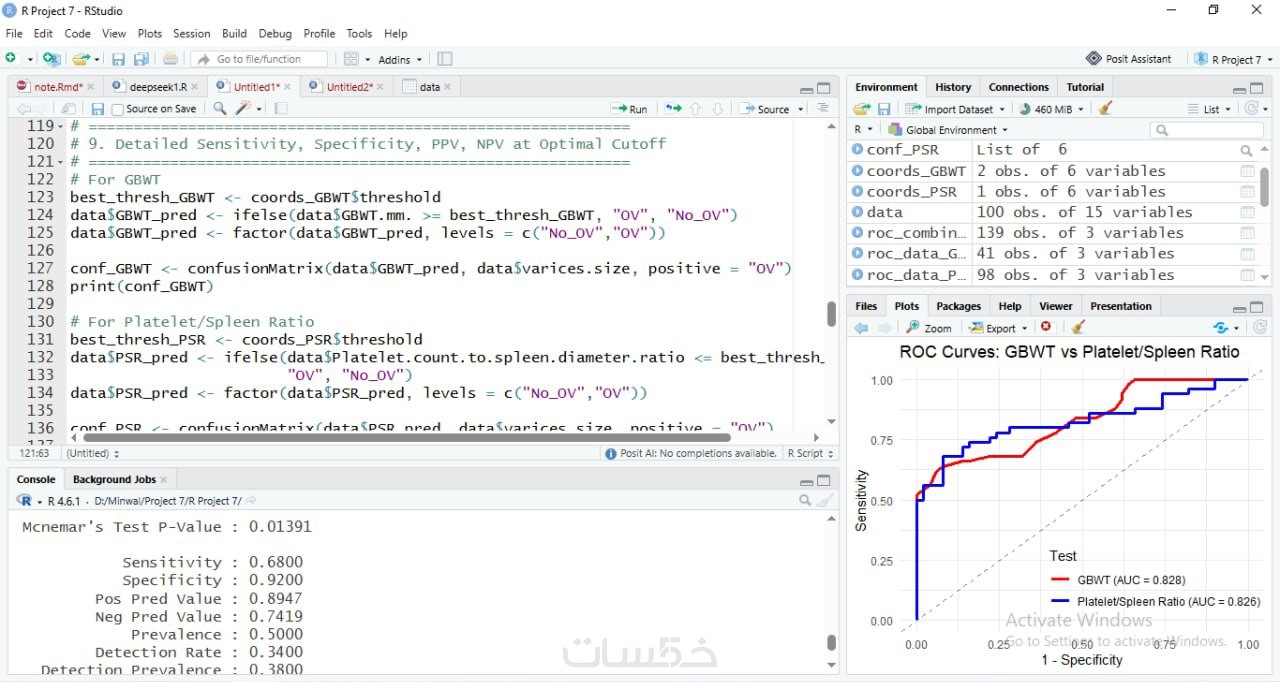Click the Save all documents icon

[x=141, y=59]
